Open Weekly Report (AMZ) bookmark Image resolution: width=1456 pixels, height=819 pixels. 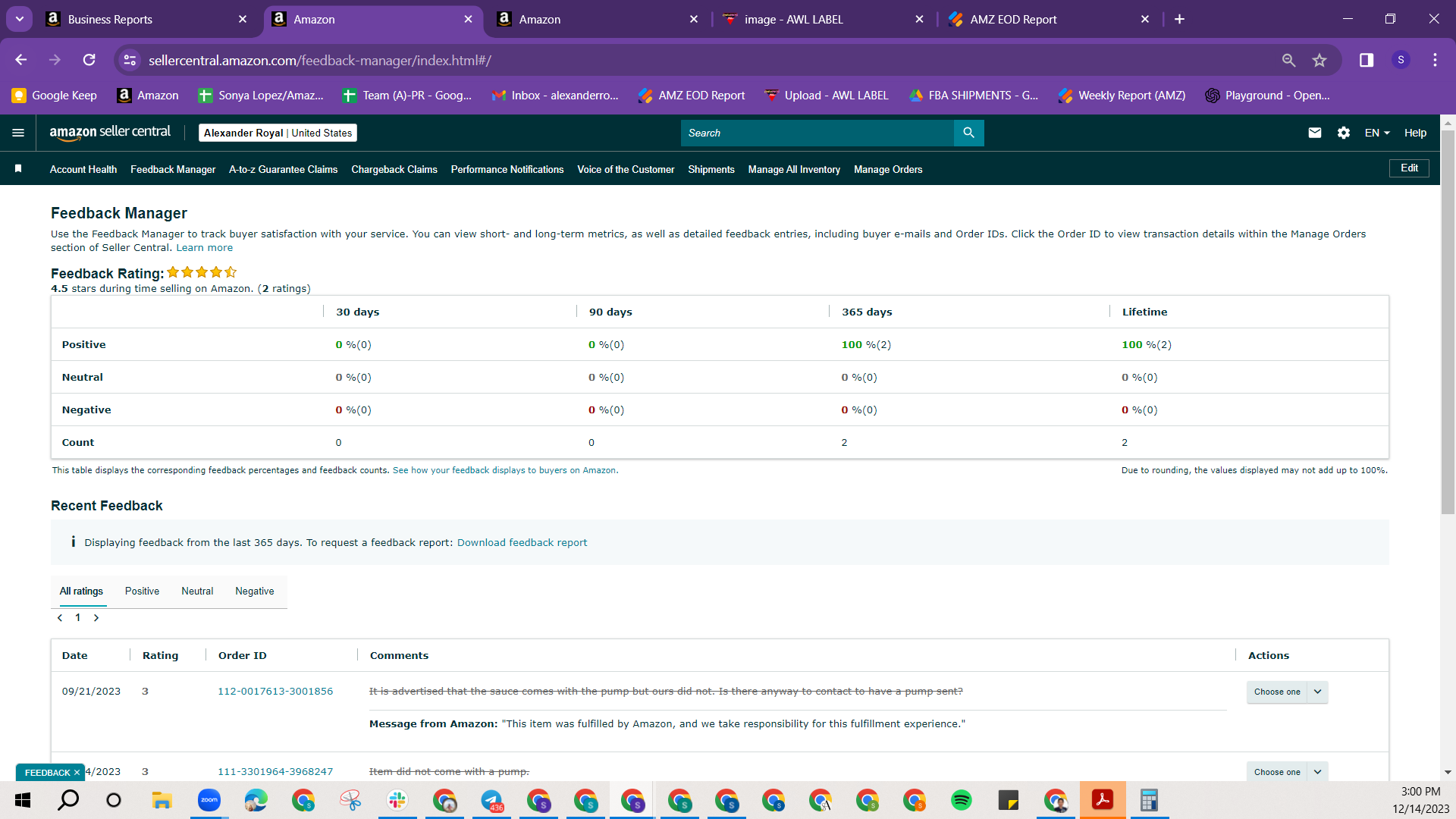[x=1122, y=95]
